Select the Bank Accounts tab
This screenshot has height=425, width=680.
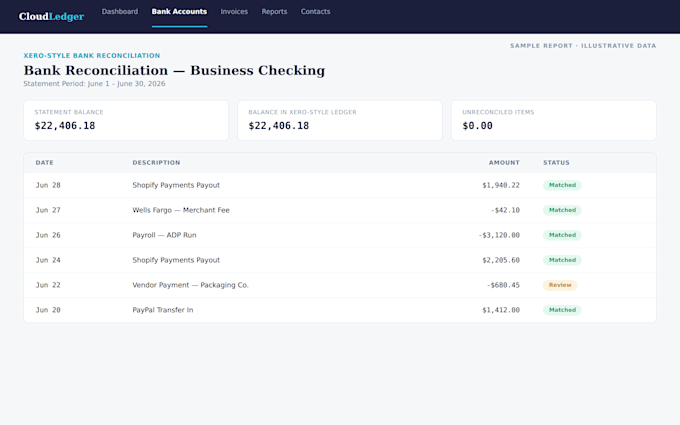pyautogui.click(x=179, y=12)
